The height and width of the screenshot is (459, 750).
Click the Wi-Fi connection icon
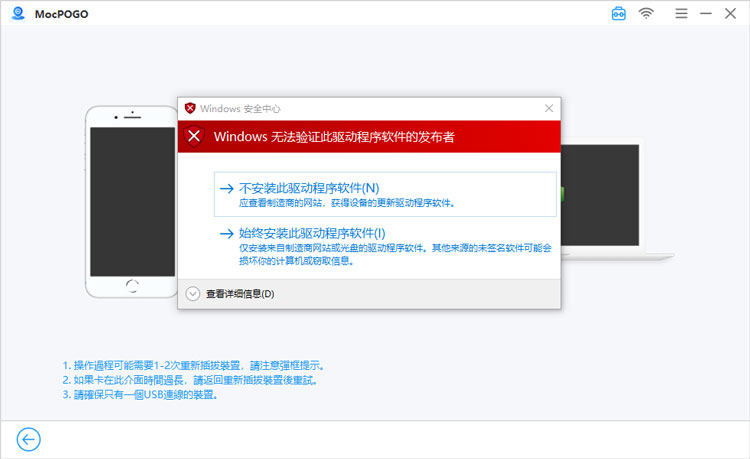[x=647, y=13]
